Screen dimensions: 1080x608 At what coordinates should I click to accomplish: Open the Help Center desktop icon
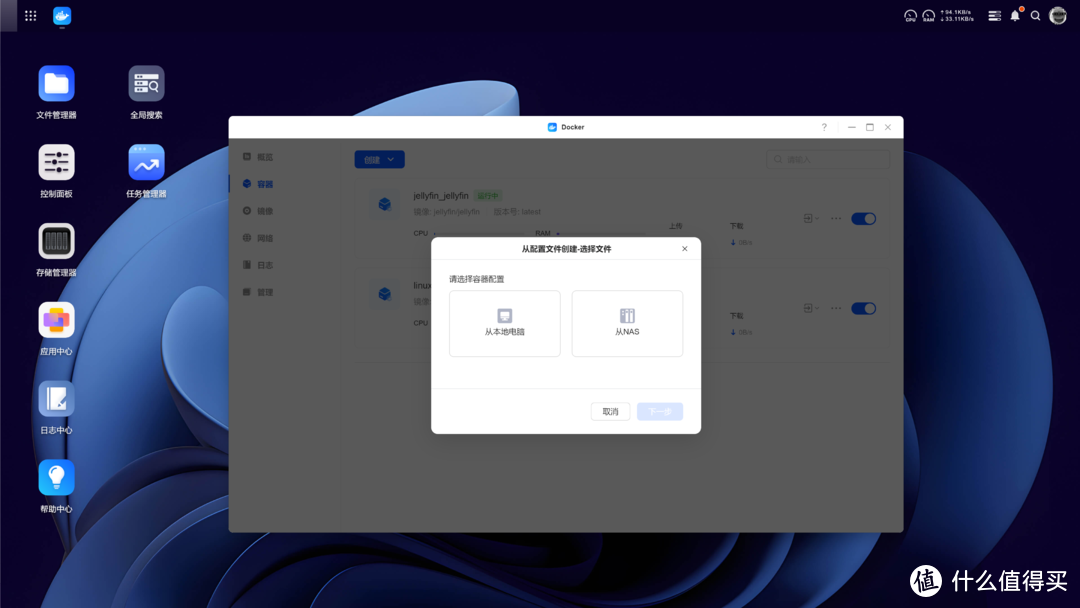pyautogui.click(x=56, y=478)
